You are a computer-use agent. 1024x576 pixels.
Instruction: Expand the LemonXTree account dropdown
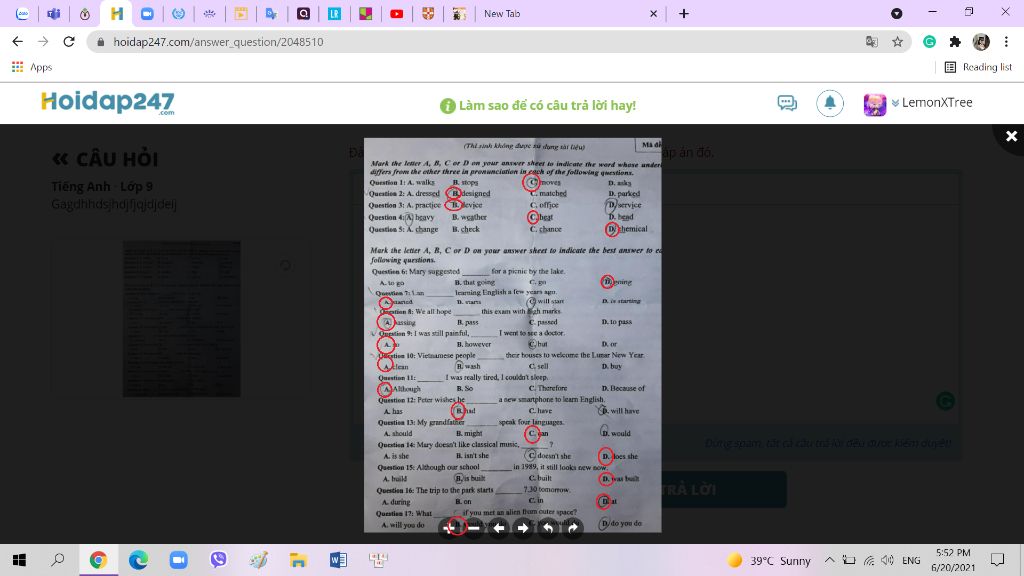(895, 103)
